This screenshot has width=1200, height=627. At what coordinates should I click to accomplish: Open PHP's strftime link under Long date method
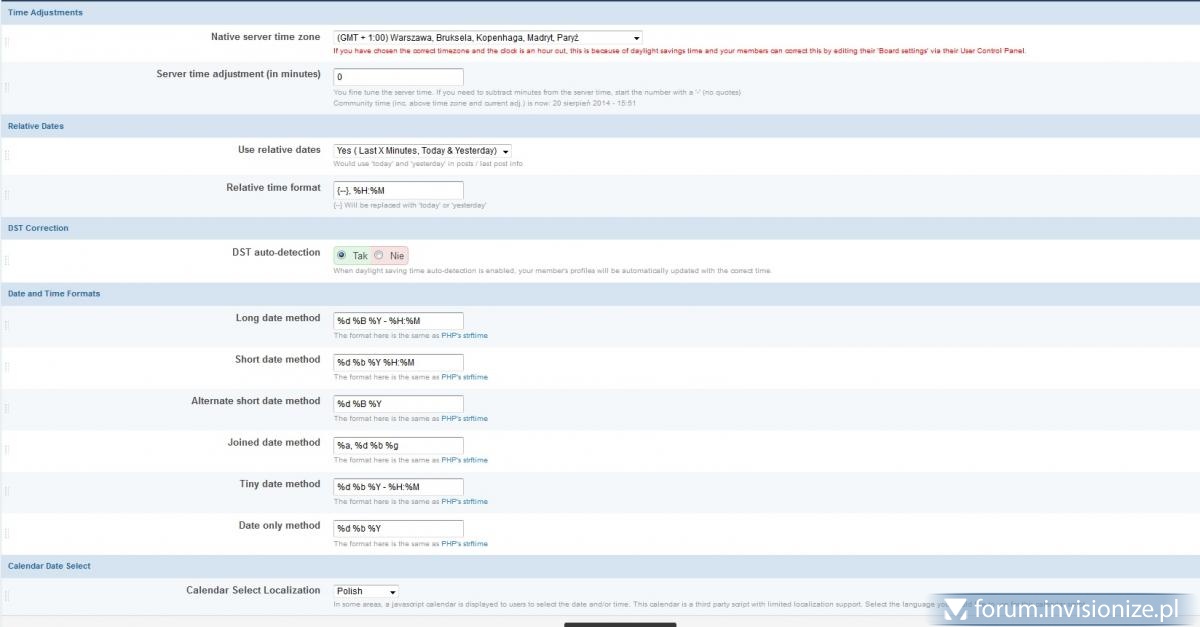tap(464, 336)
